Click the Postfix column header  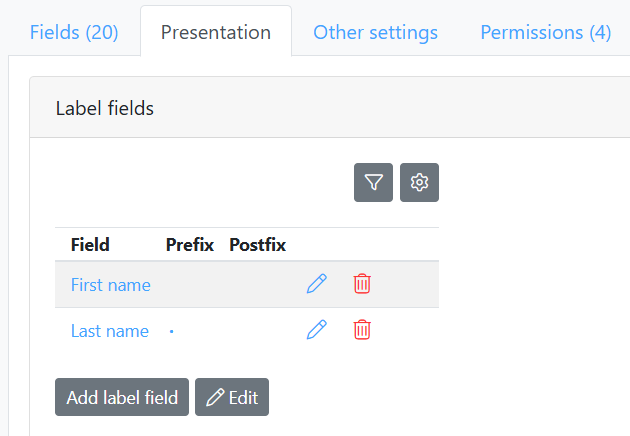[x=257, y=245]
